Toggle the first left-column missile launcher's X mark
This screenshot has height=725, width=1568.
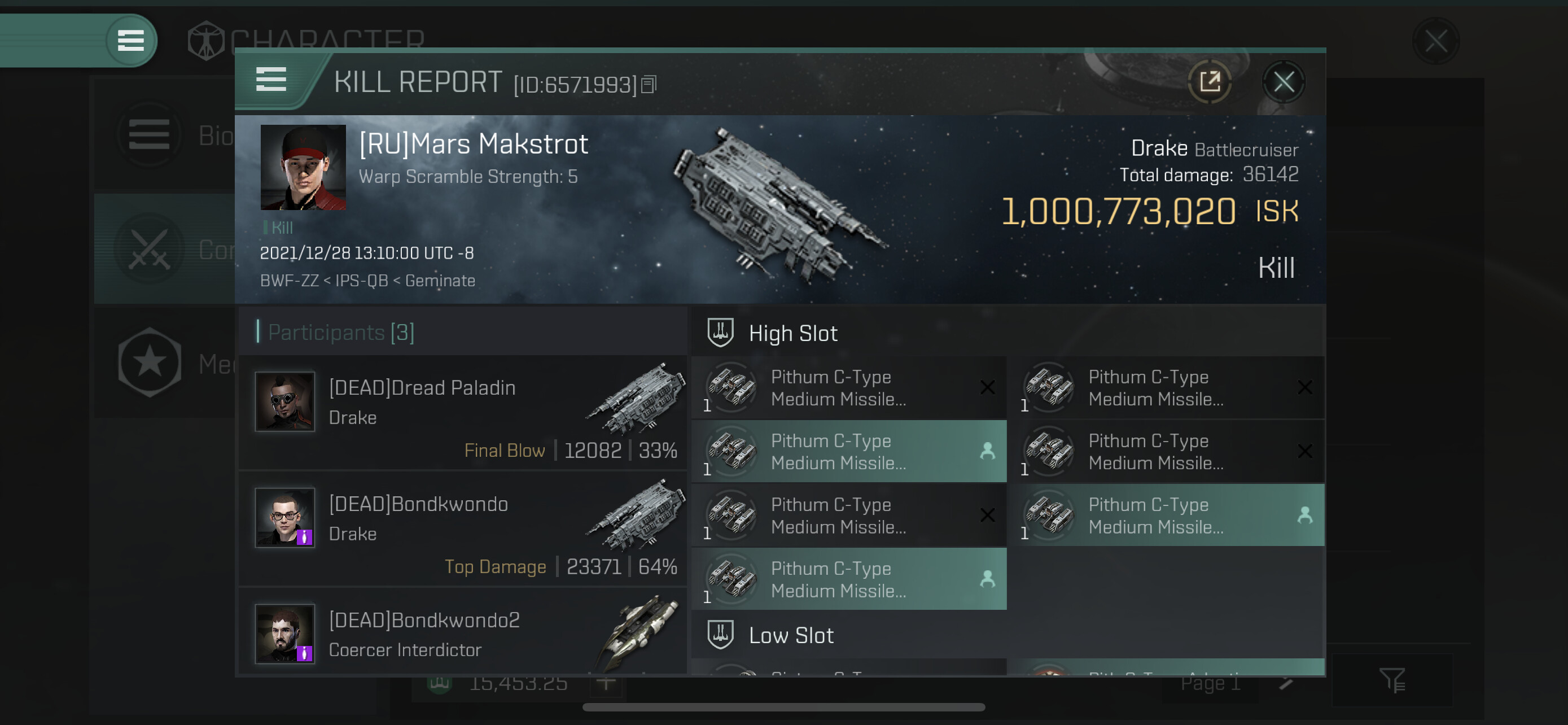[987, 387]
